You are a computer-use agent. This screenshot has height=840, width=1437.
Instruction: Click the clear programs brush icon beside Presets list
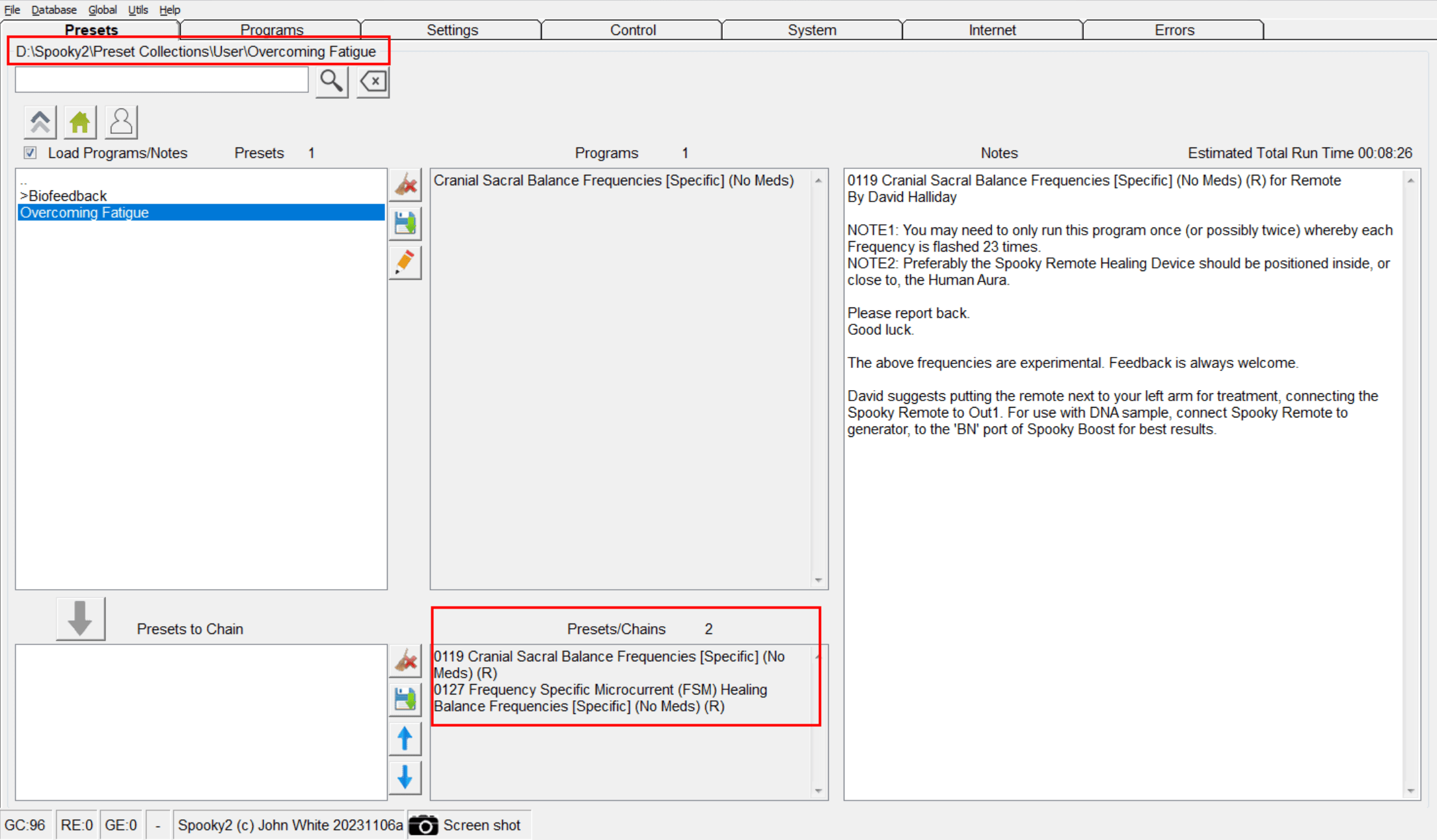[405, 185]
